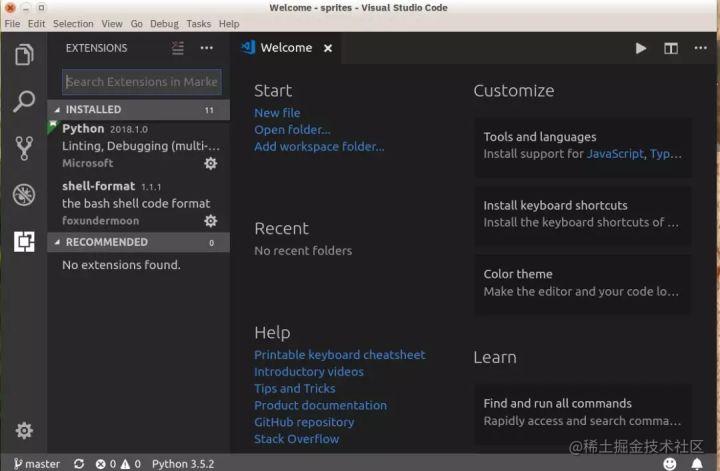720x471 pixels.
Task: Click the JavaScript language support link
Action: point(615,154)
